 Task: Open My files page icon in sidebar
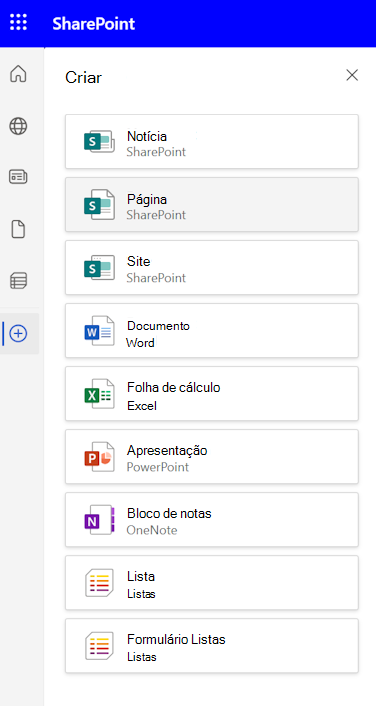coord(18,230)
